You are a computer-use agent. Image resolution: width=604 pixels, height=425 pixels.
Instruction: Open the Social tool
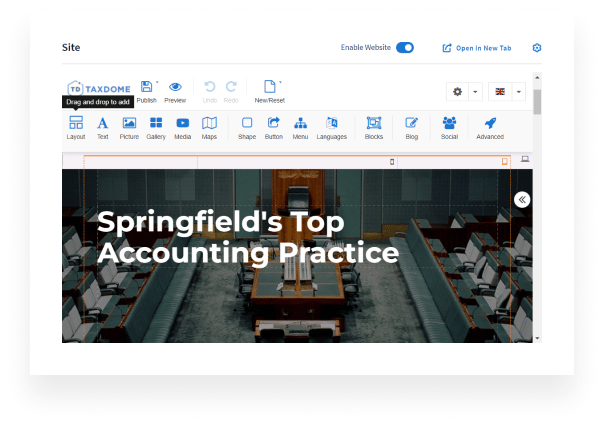[x=449, y=127]
